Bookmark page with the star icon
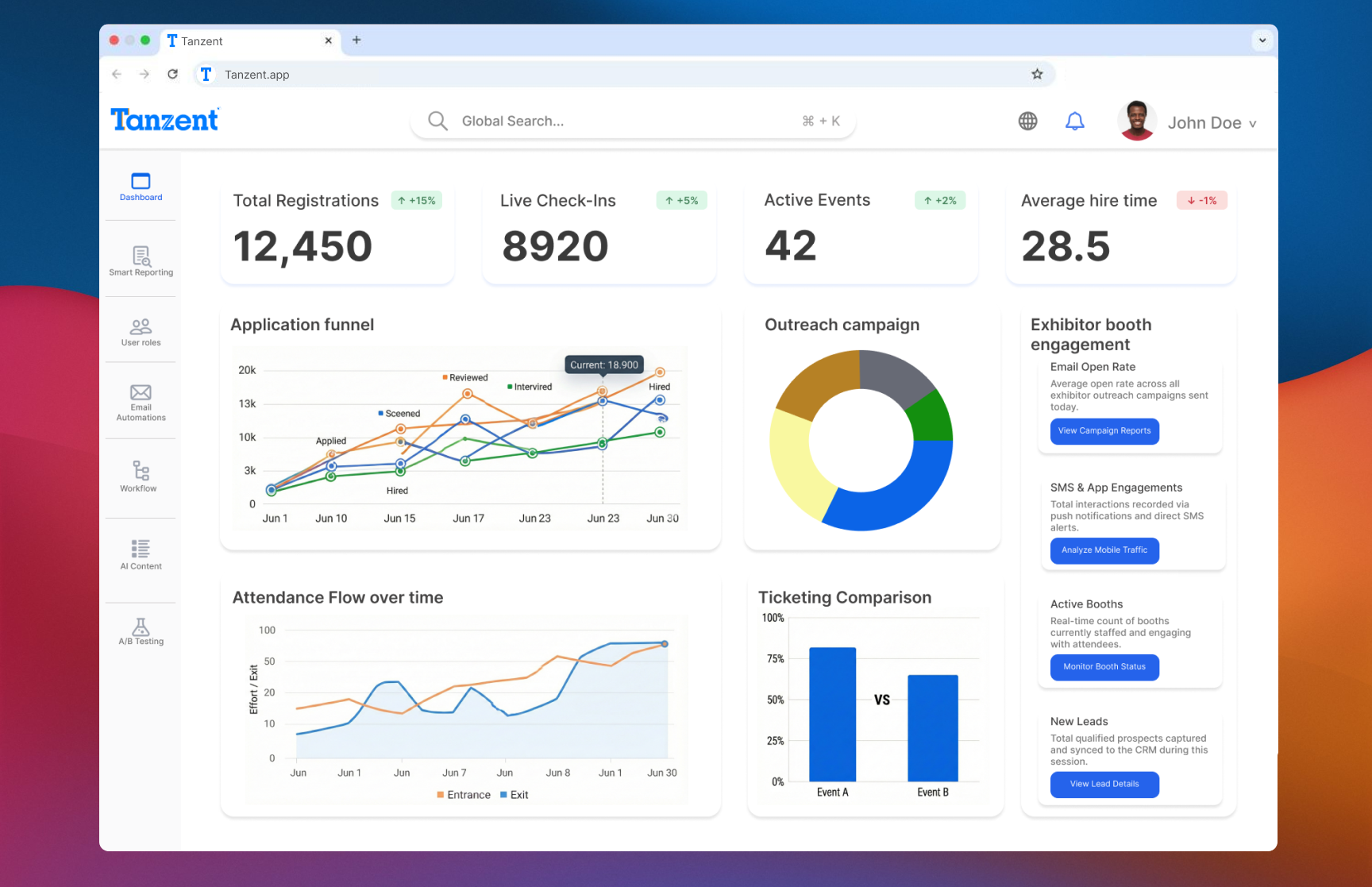 1037,75
